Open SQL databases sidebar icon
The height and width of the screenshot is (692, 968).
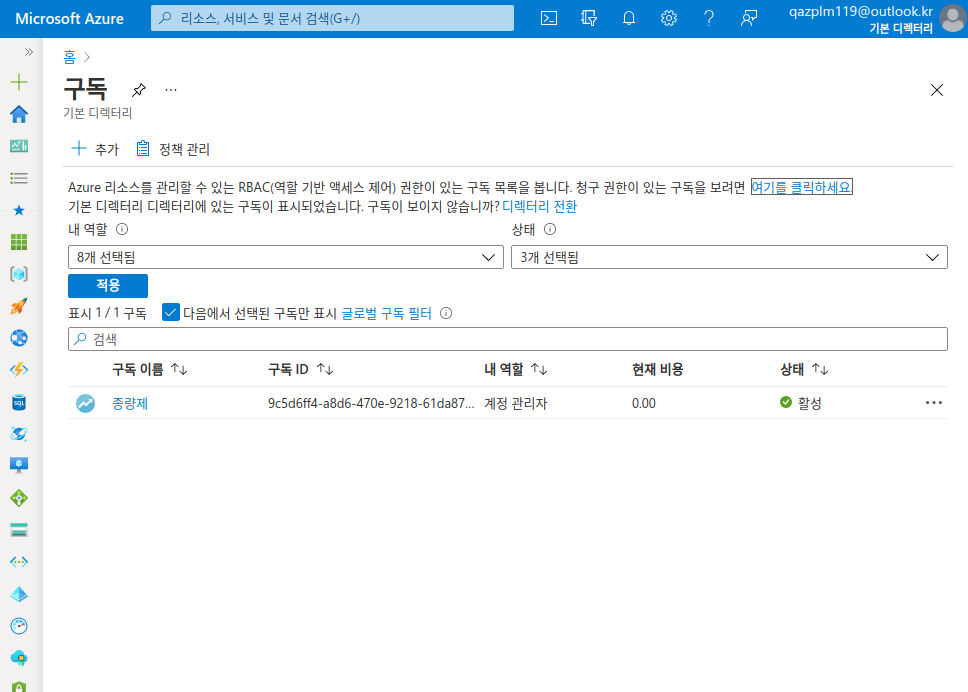[19, 402]
